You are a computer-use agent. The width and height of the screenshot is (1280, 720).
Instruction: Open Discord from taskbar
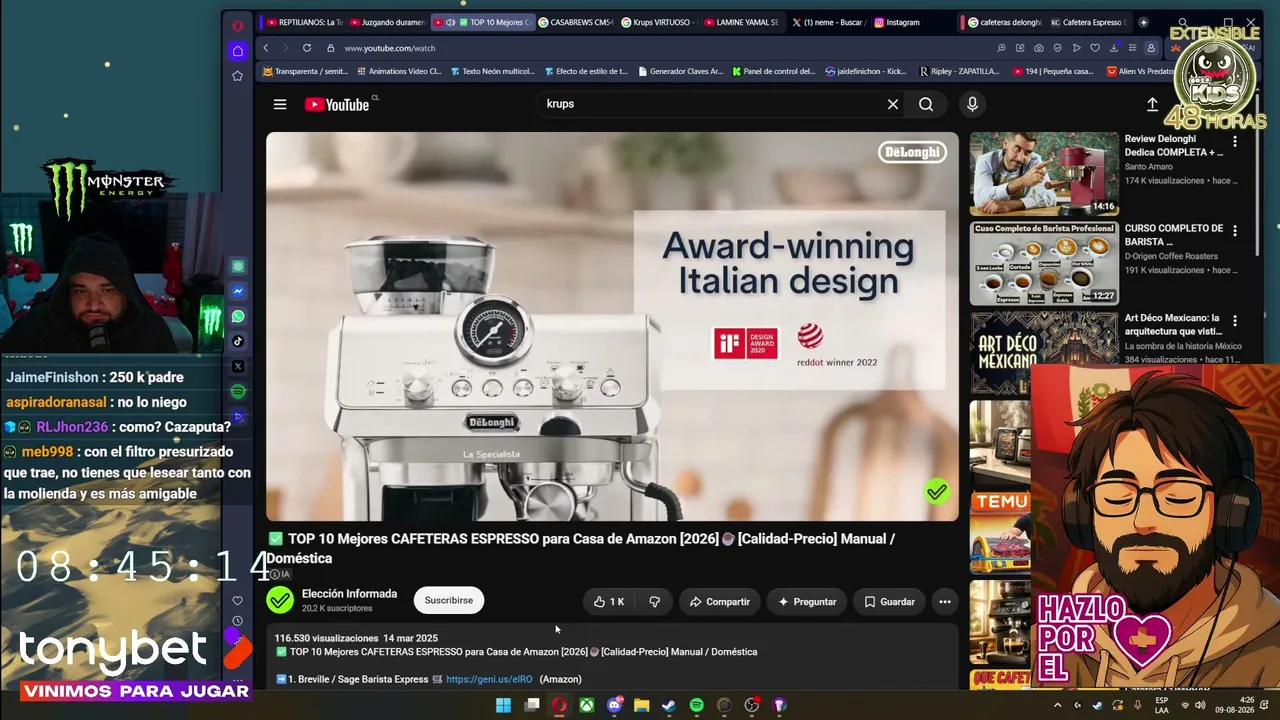tap(615, 705)
